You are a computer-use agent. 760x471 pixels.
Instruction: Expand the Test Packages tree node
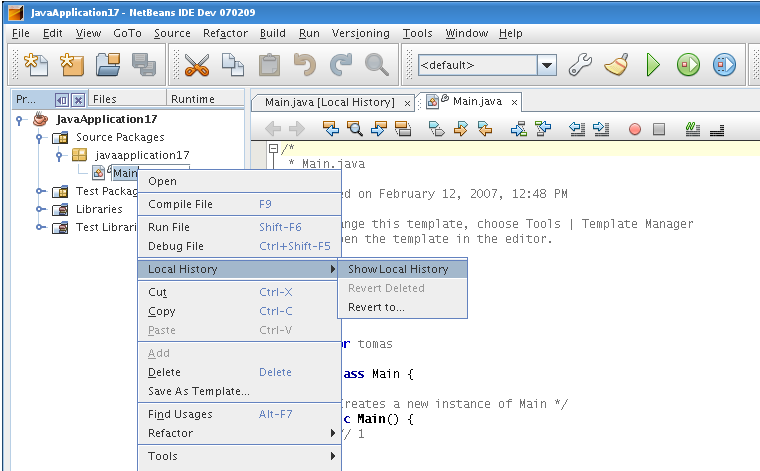(39, 191)
